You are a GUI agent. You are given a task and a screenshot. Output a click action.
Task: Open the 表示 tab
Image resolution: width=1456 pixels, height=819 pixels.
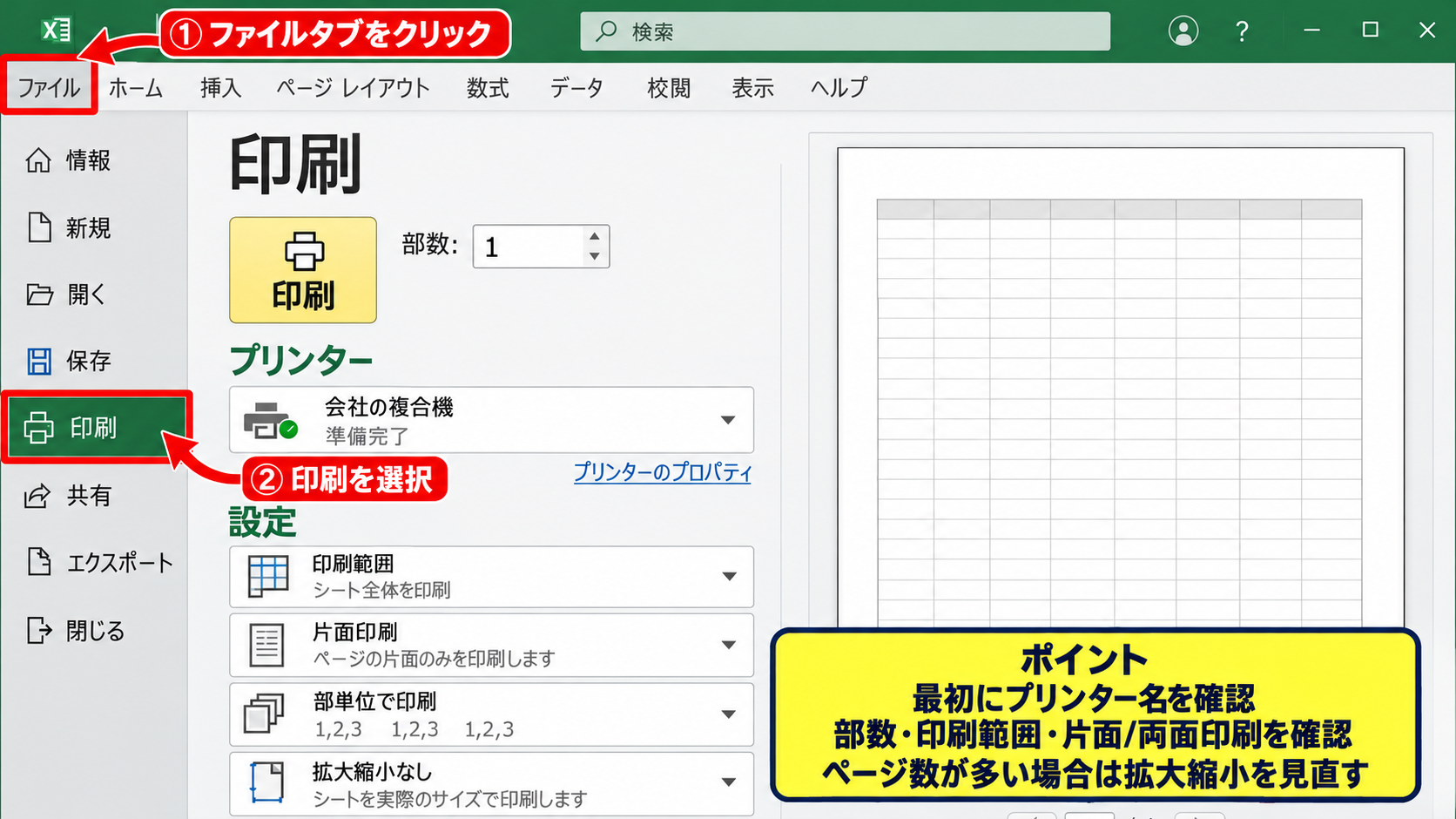(752, 88)
